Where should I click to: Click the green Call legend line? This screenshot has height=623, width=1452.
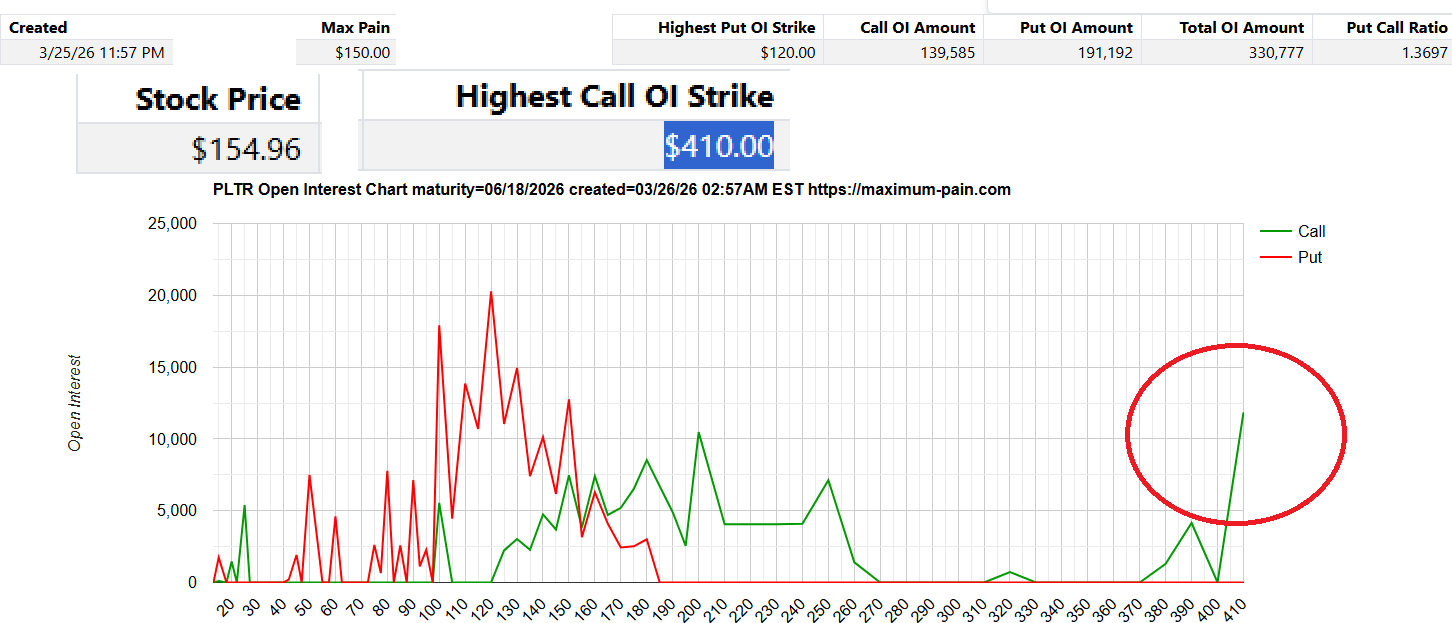(1275, 231)
